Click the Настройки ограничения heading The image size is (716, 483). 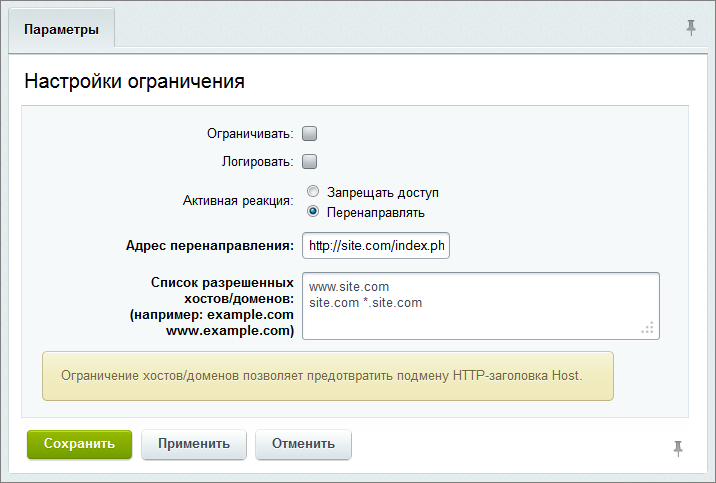(x=134, y=81)
